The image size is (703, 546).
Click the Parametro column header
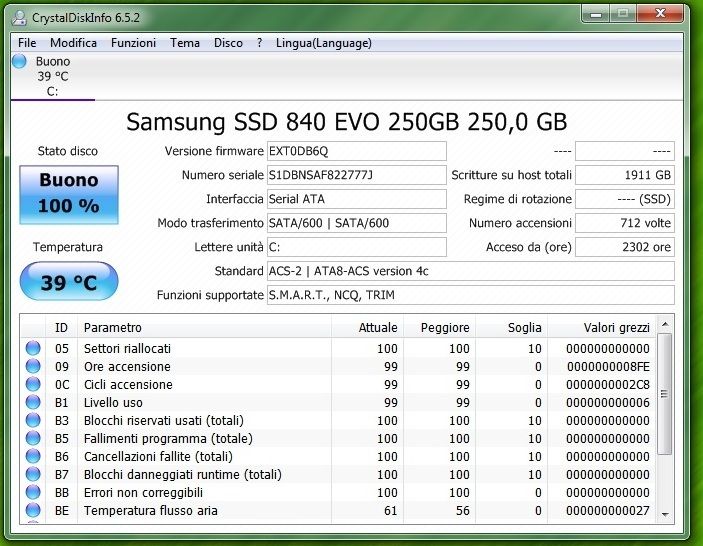tap(204, 328)
